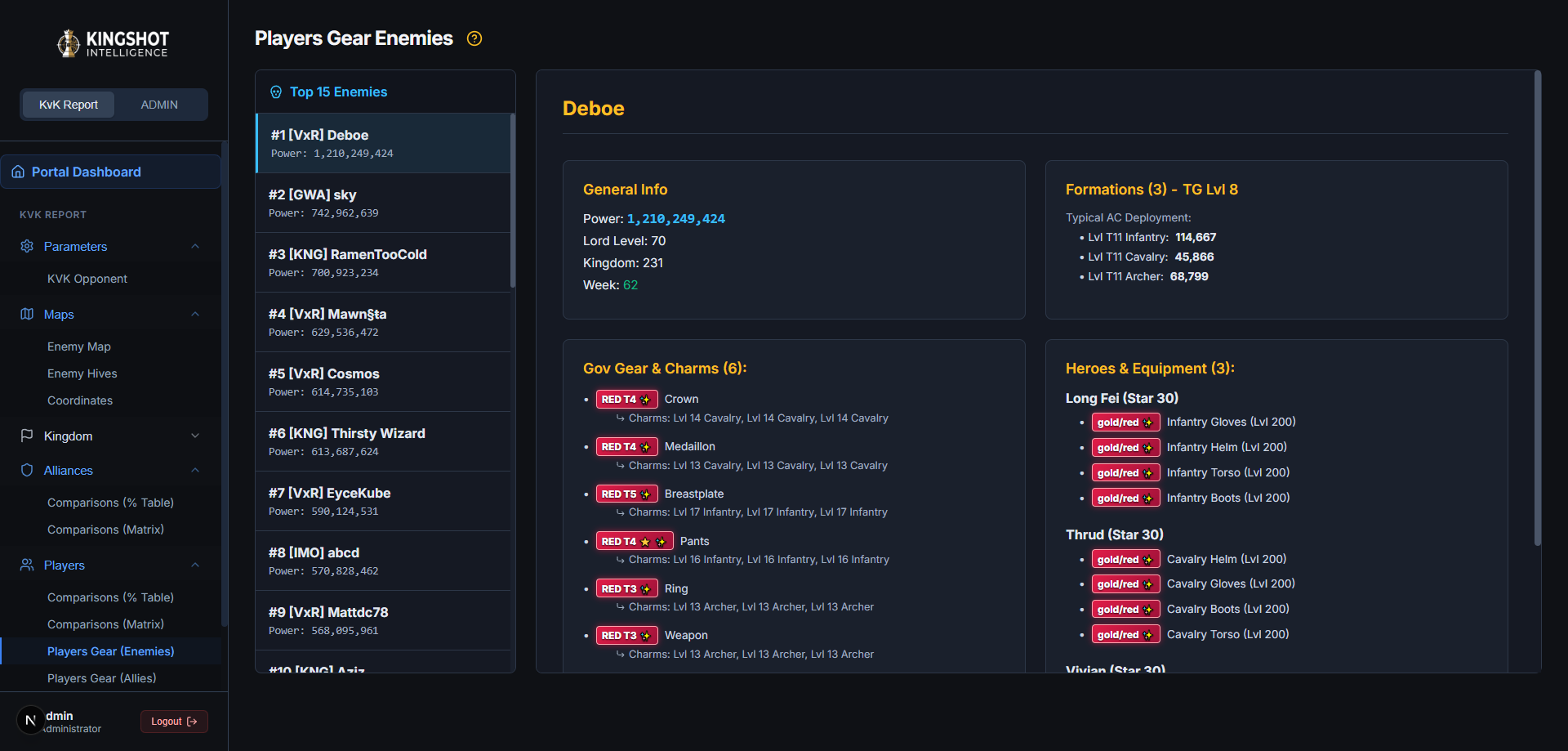The image size is (1568, 751).
Task: Click the enemy list scrollbar
Action: [513, 201]
